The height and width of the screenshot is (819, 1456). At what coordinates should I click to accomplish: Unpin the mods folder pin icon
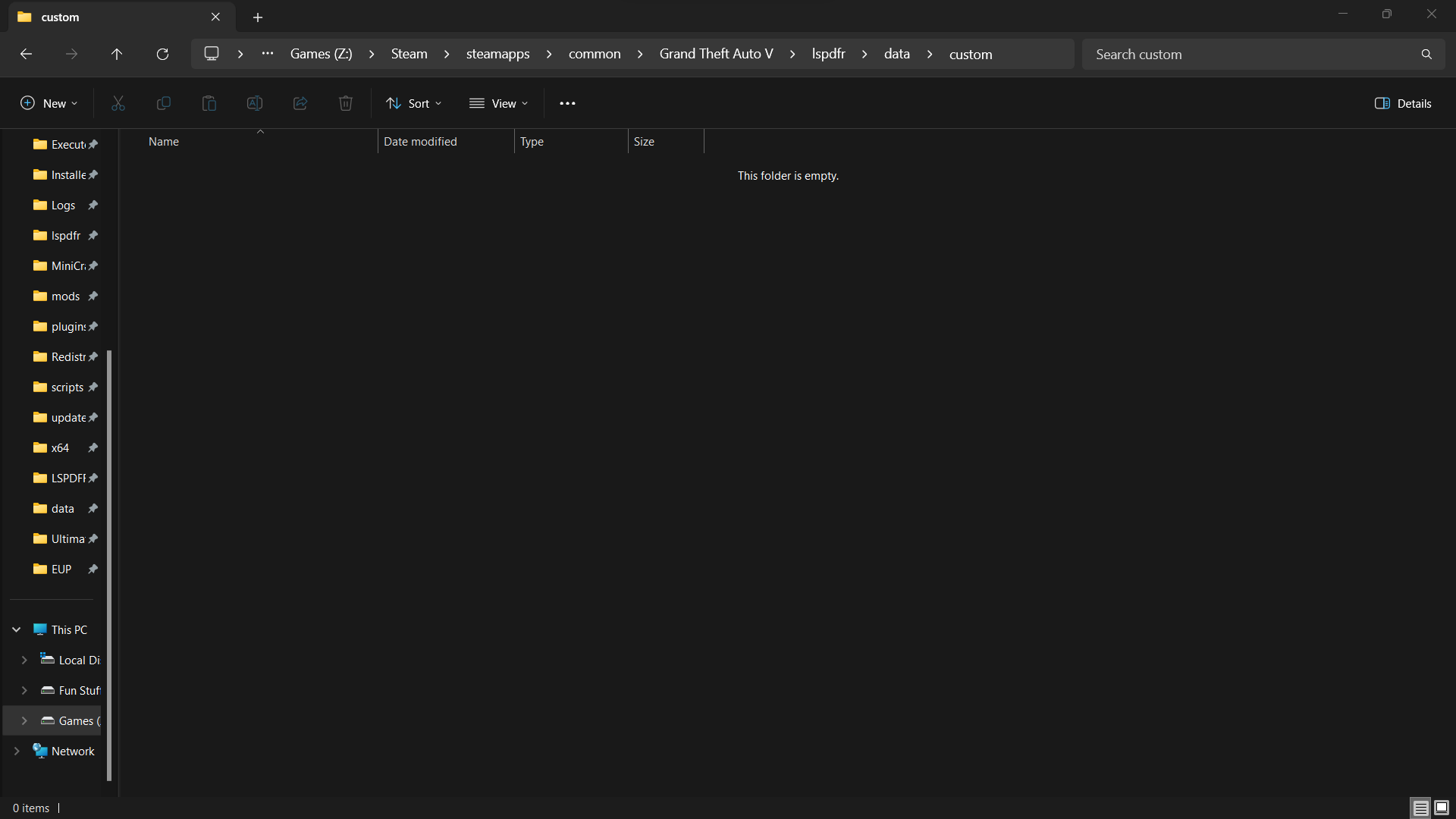[x=93, y=297]
